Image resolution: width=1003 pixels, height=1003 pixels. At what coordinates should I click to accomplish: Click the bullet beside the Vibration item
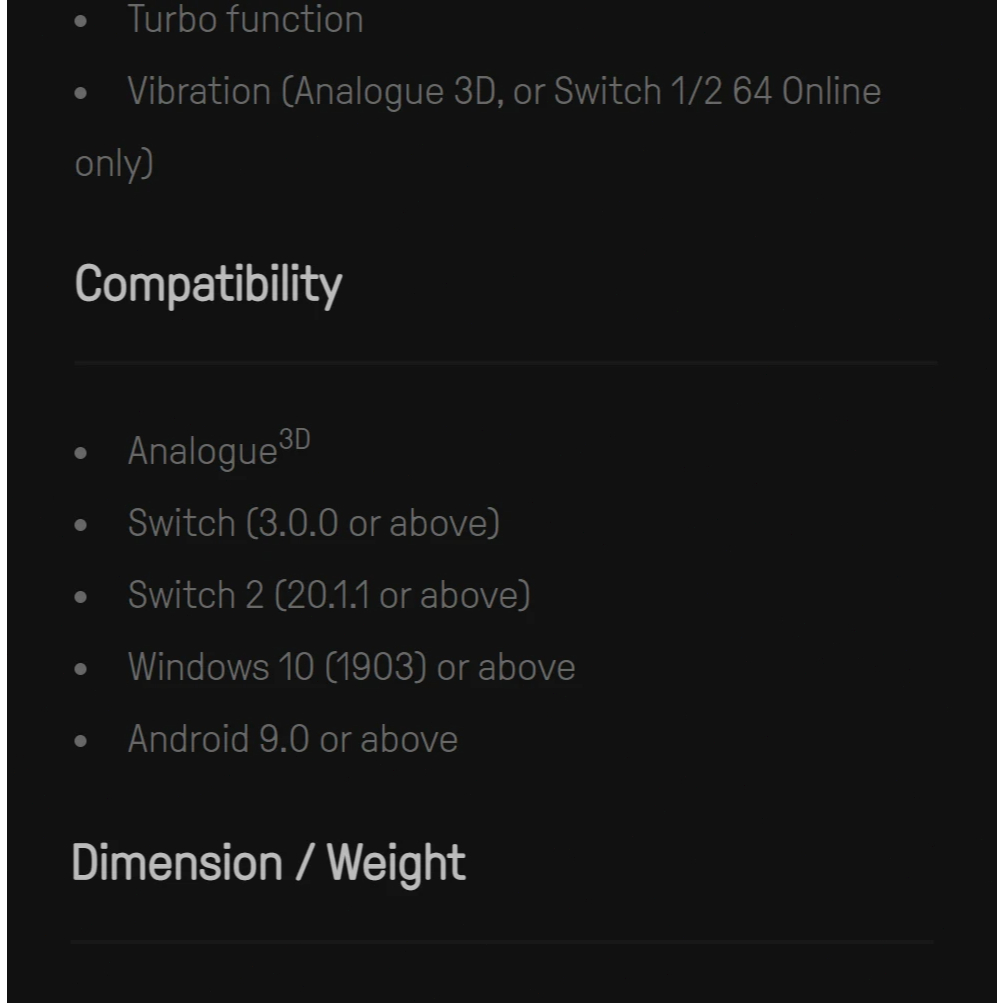[81, 94]
